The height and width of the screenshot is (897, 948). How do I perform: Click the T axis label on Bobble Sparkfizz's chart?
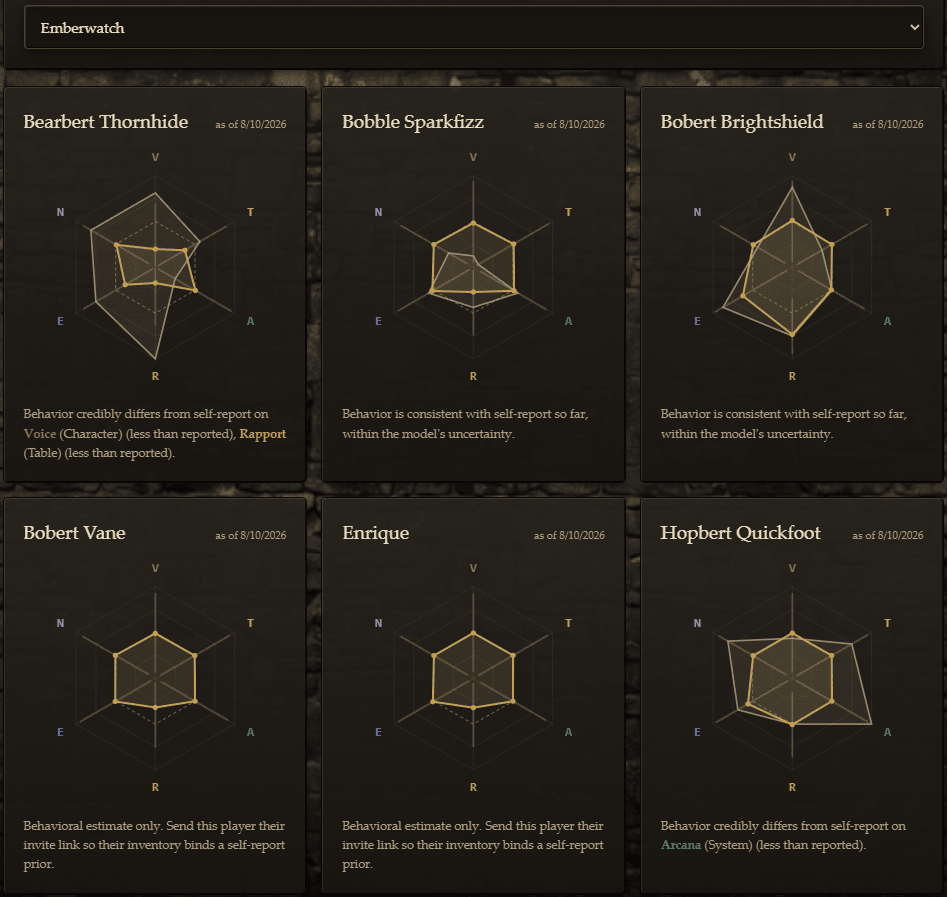point(568,212)
